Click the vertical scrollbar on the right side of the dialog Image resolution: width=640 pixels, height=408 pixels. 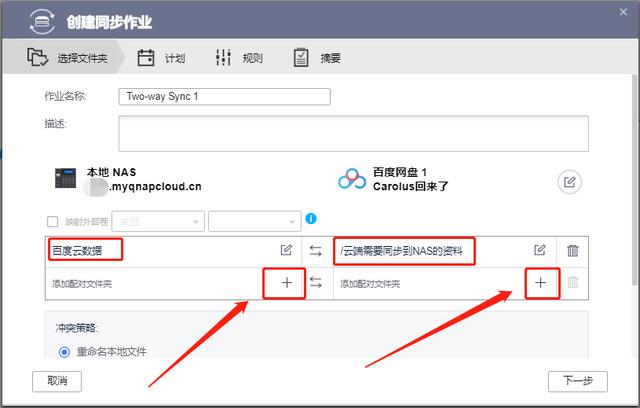[x=635, y=180]
